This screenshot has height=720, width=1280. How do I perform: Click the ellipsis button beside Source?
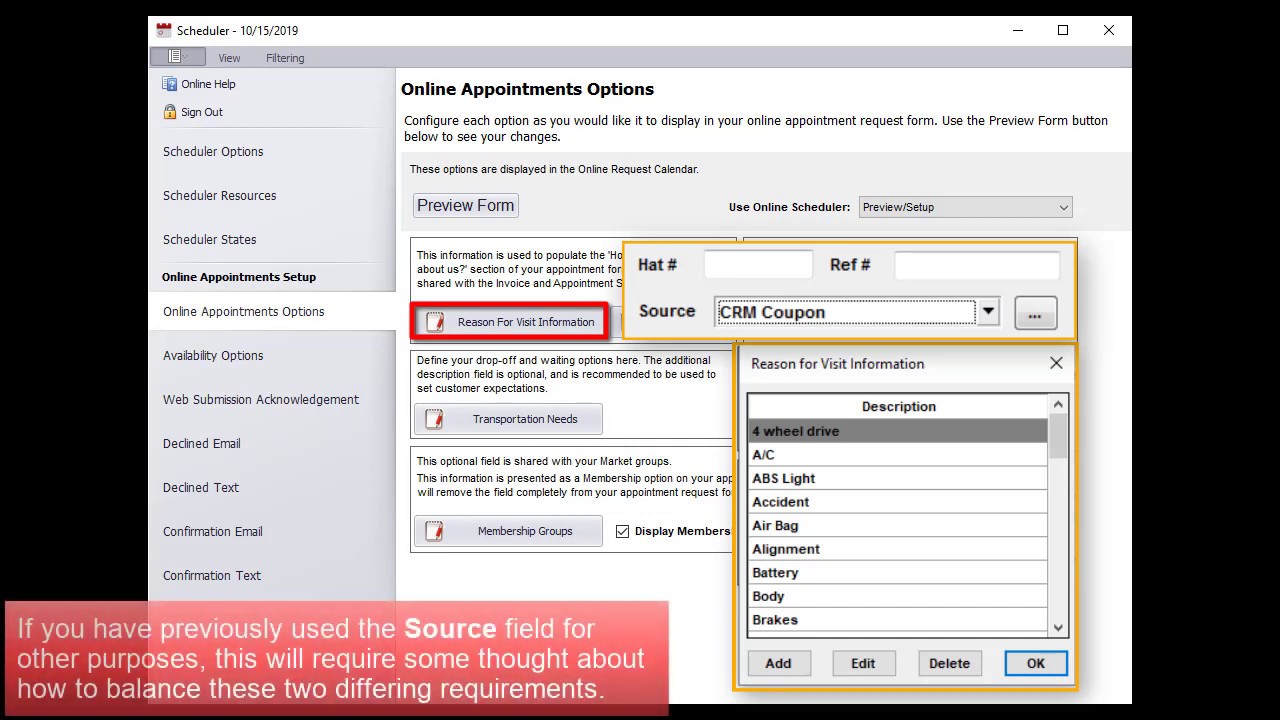click(1035, 313)
